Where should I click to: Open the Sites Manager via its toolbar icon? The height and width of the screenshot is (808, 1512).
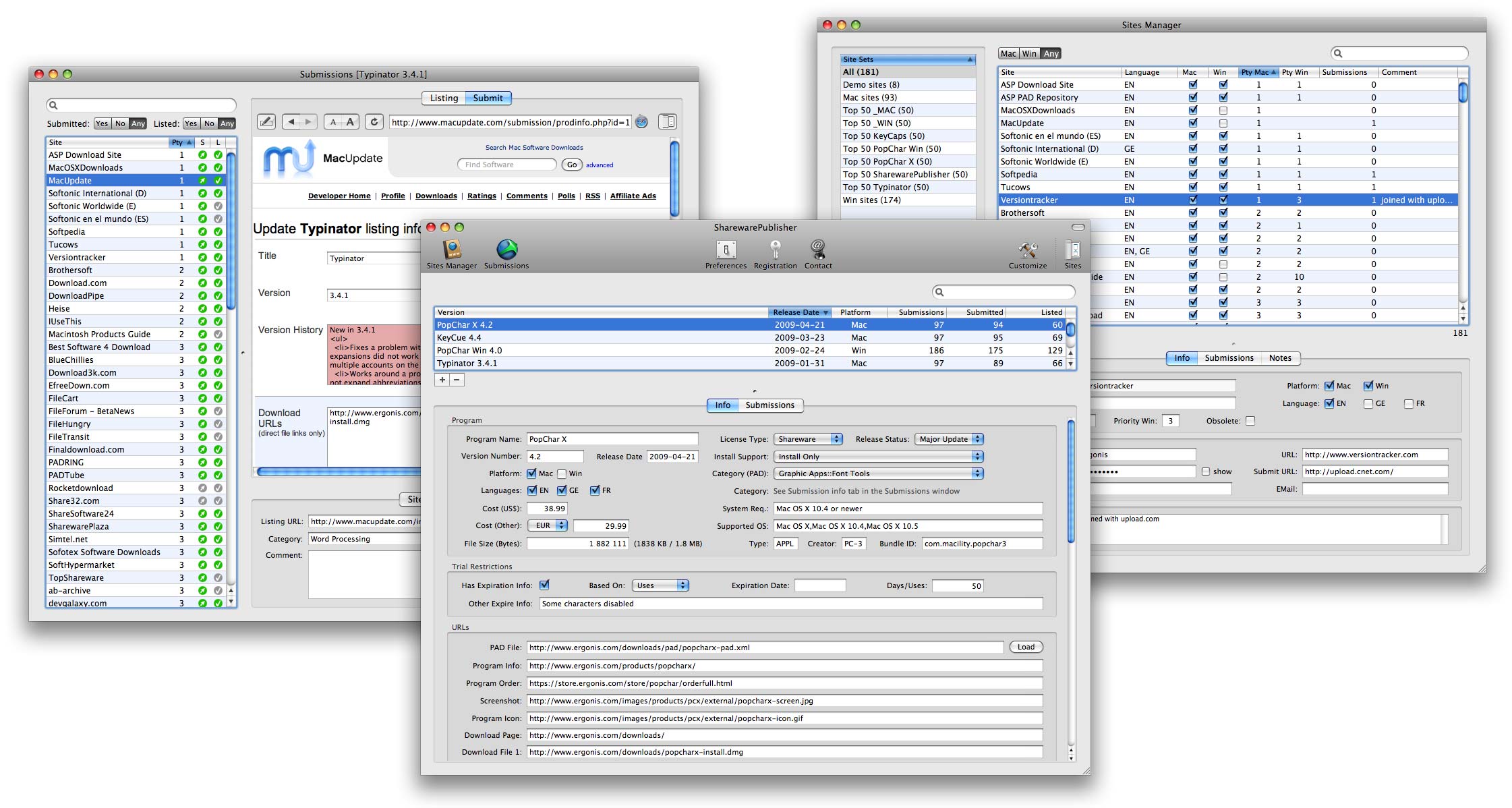[450, 250]
